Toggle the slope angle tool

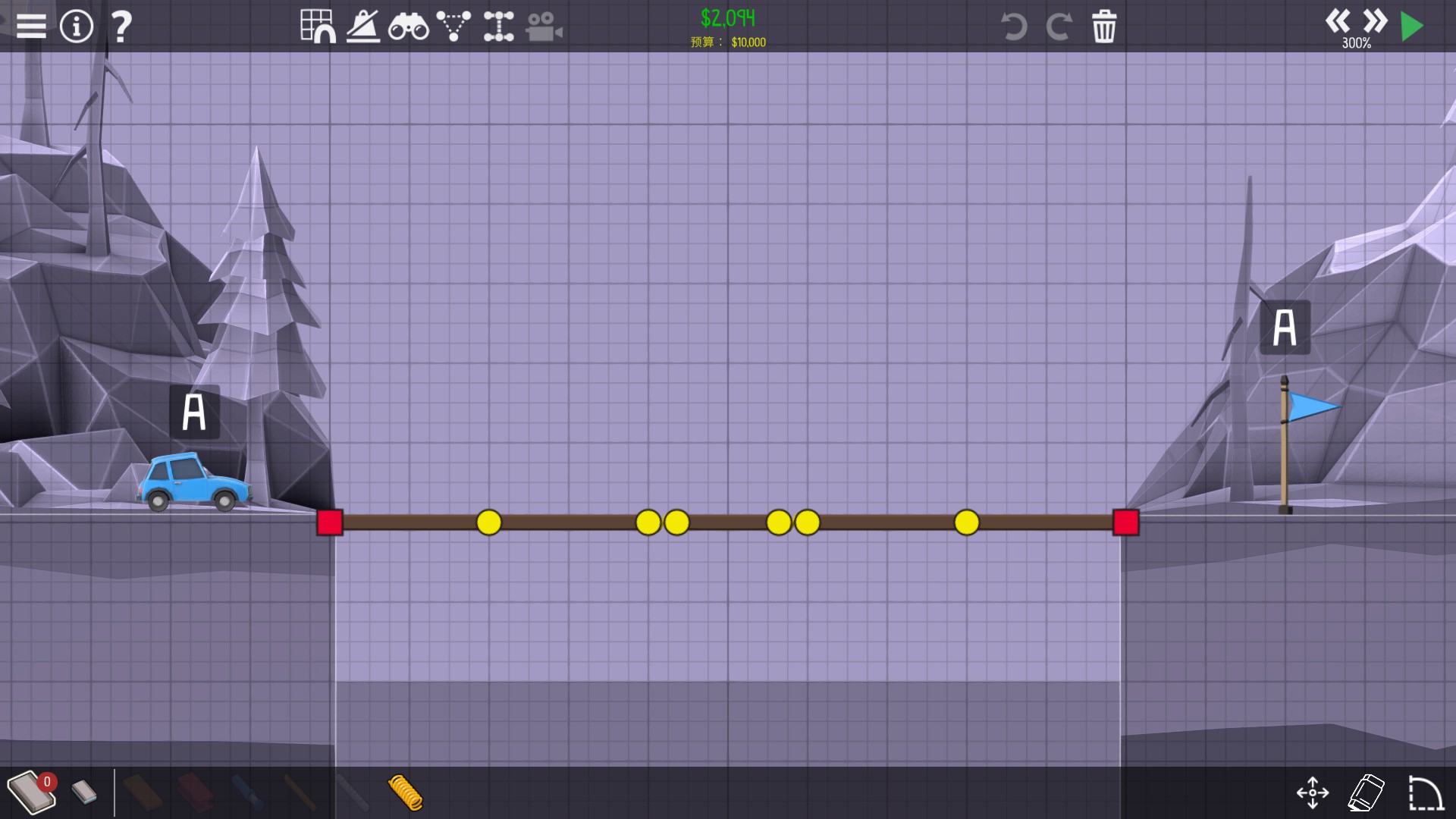pyautogui.click(x=363, y=26)
